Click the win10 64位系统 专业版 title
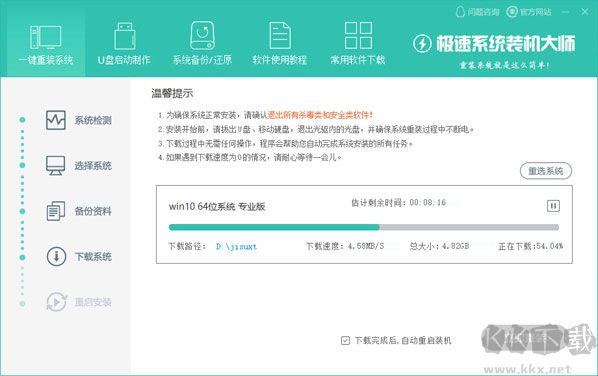 pyautogui.click(x=217, y=207)
